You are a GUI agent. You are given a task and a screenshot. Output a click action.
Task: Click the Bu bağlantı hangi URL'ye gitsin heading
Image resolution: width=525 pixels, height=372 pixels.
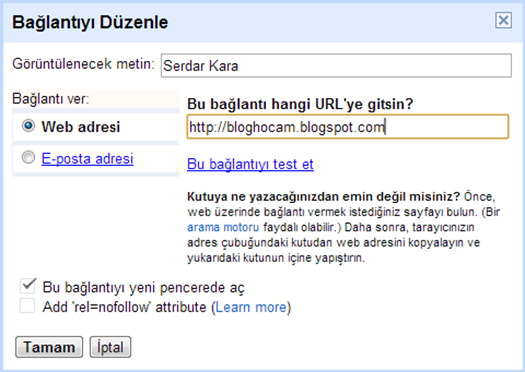(x=300, y=104)
